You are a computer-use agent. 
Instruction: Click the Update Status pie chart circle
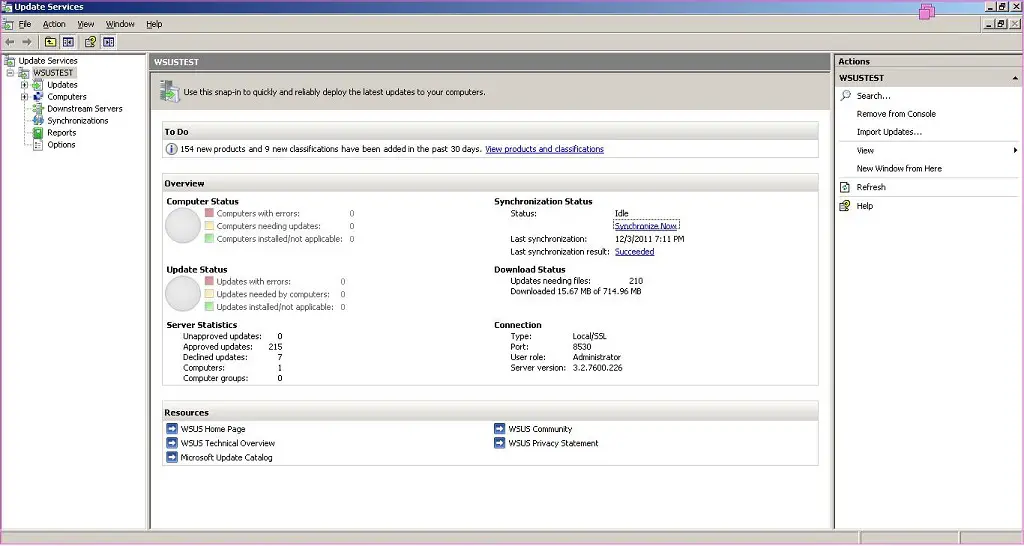tap(183, 293)
